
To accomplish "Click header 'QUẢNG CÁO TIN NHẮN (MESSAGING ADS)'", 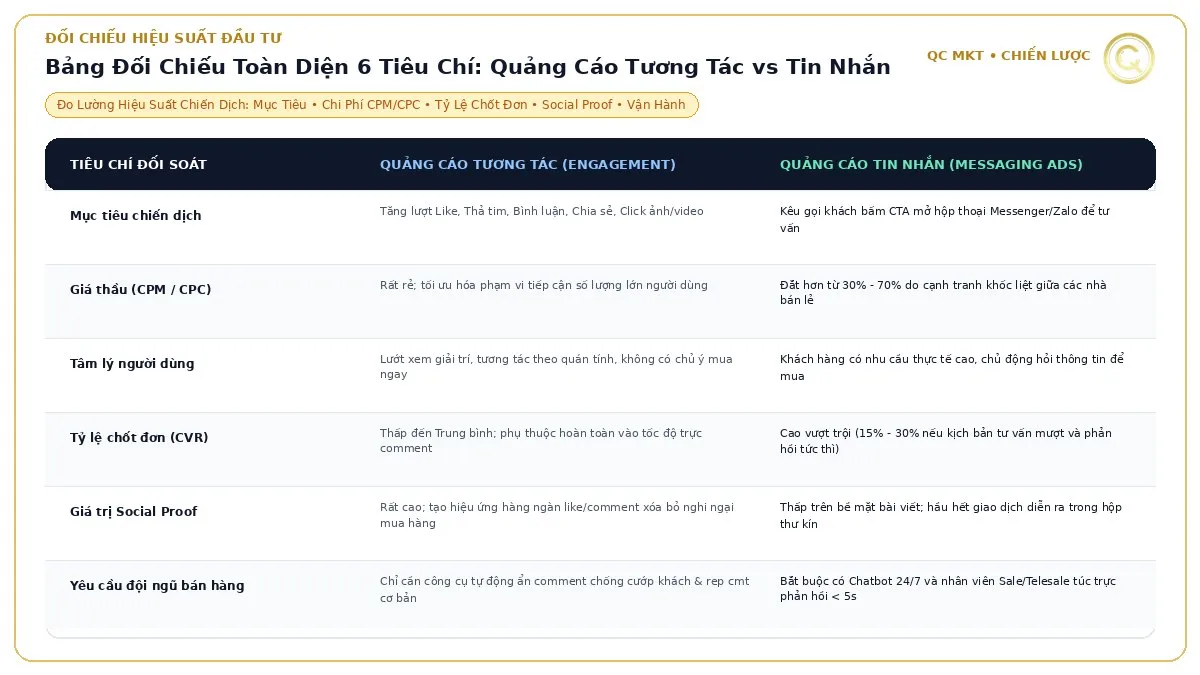I will (931, 164).
